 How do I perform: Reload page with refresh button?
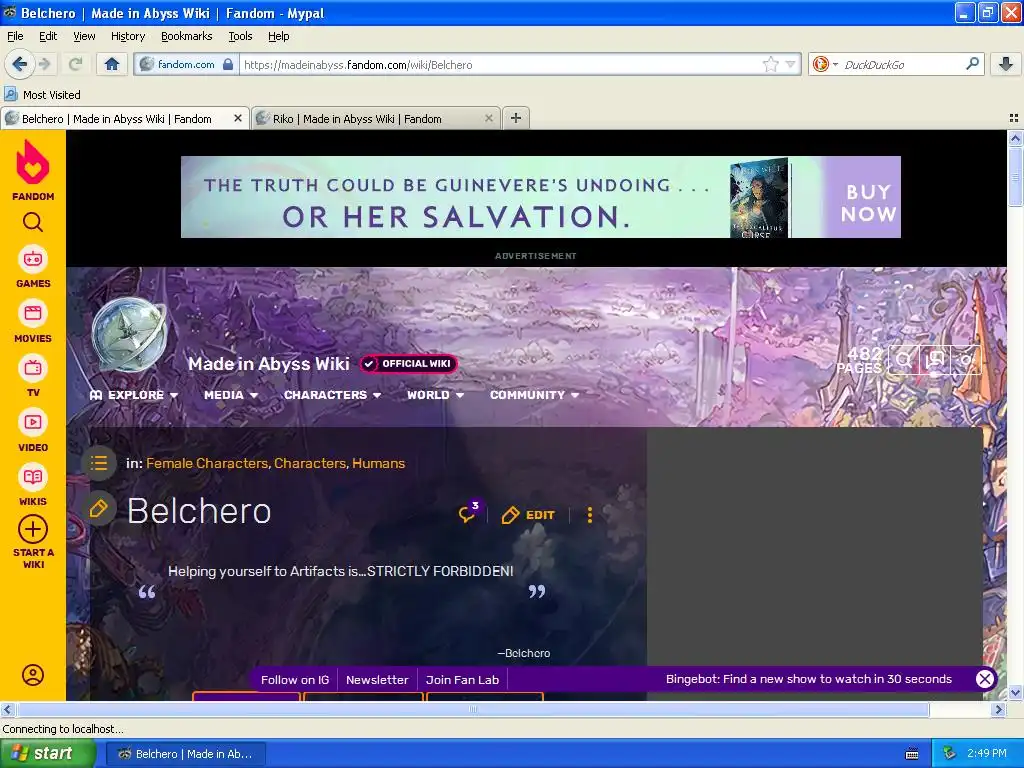(75, 64)
